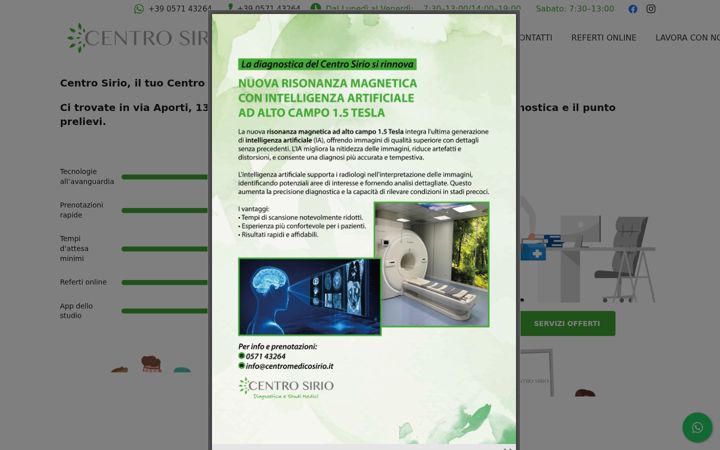The height and width of the screenshot is (450, 720).
Task: Click the 'Prenotazioni rapide' label
Action: click(81, 210)
